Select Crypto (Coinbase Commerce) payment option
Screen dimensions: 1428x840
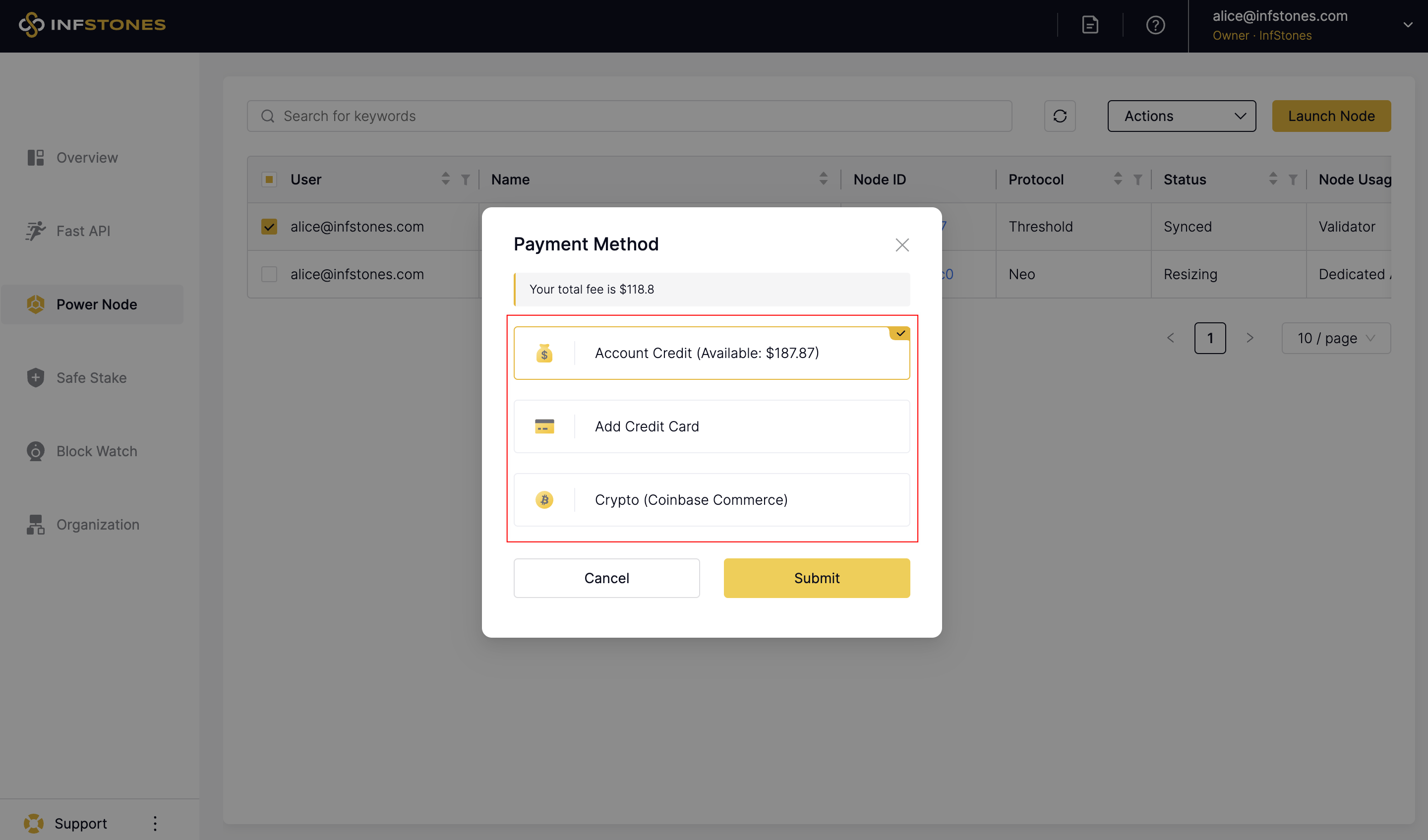pos(711,500)
